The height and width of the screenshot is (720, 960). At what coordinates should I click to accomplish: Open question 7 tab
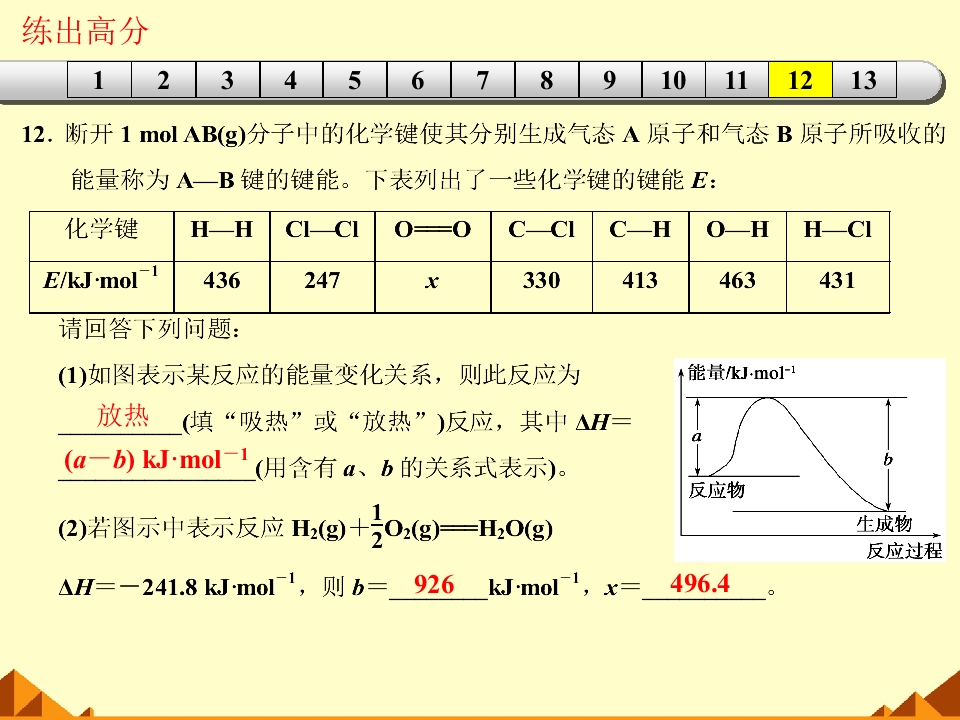(483, 80)
